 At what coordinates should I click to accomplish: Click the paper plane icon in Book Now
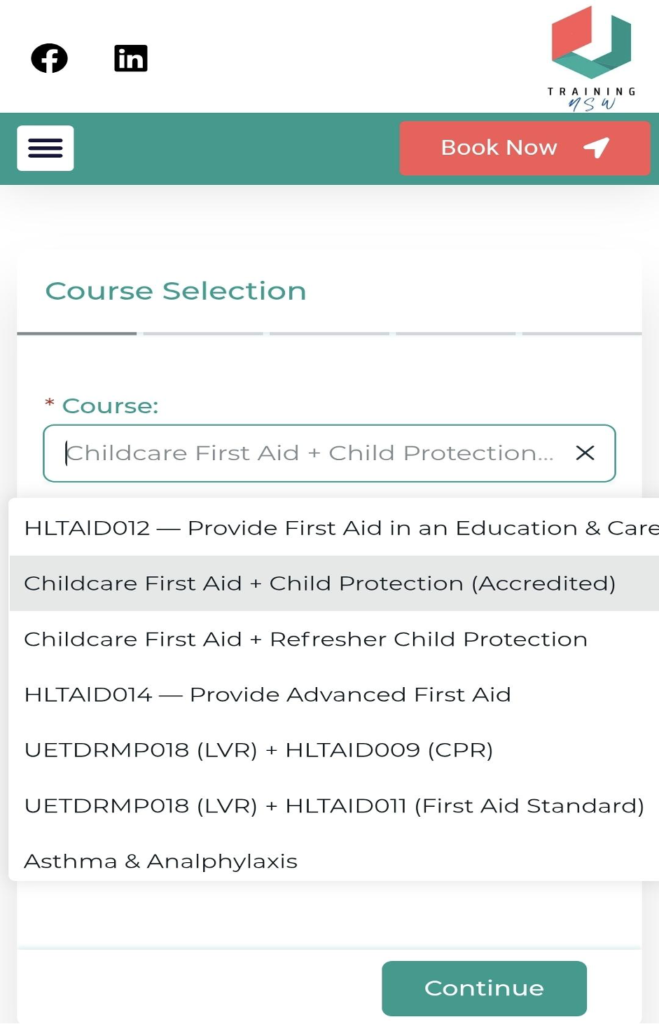tap(596, 148)
